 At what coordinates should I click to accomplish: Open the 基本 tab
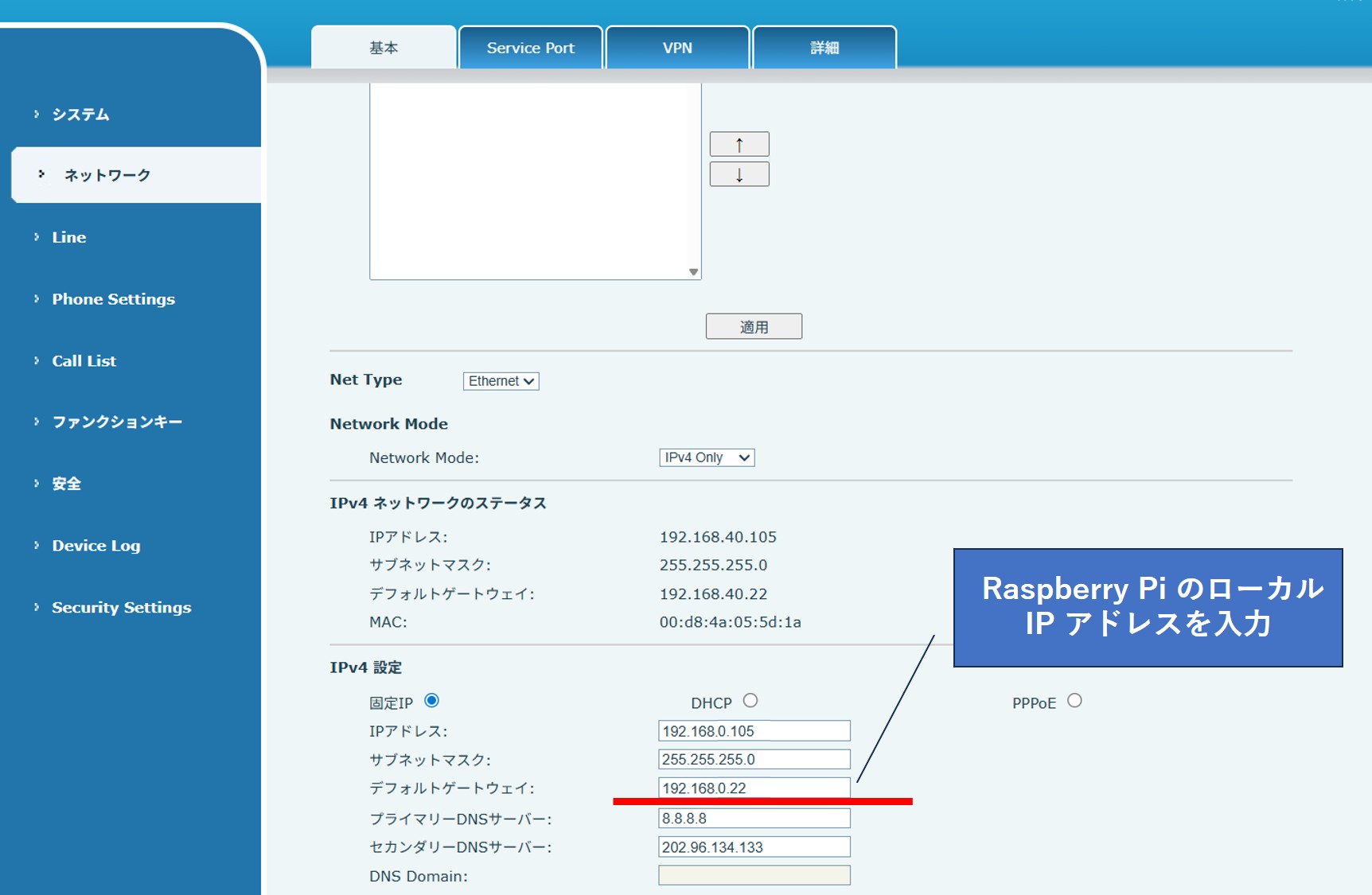click(384, 48)
